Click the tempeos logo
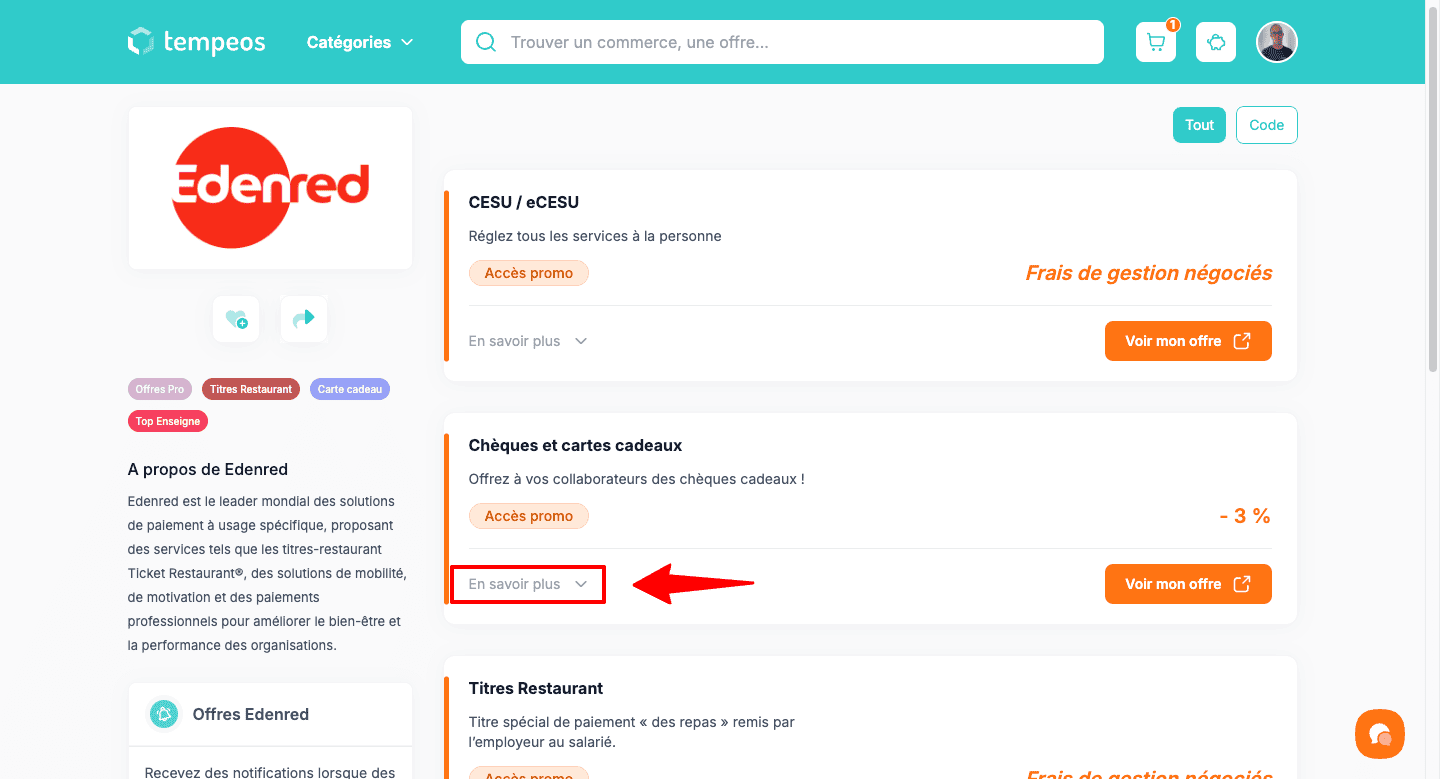 click(x=197, y=42)
